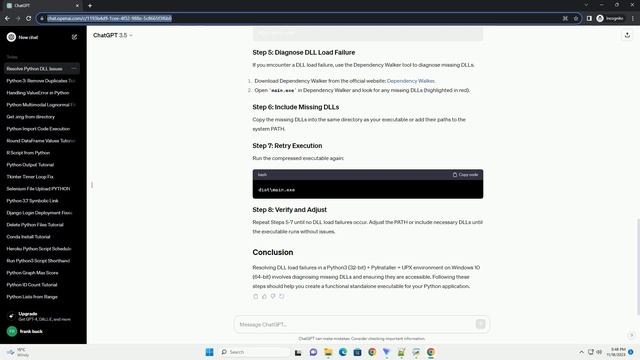Reload the current page
This screenshot has width=640, height=360.
pos(29,18)
